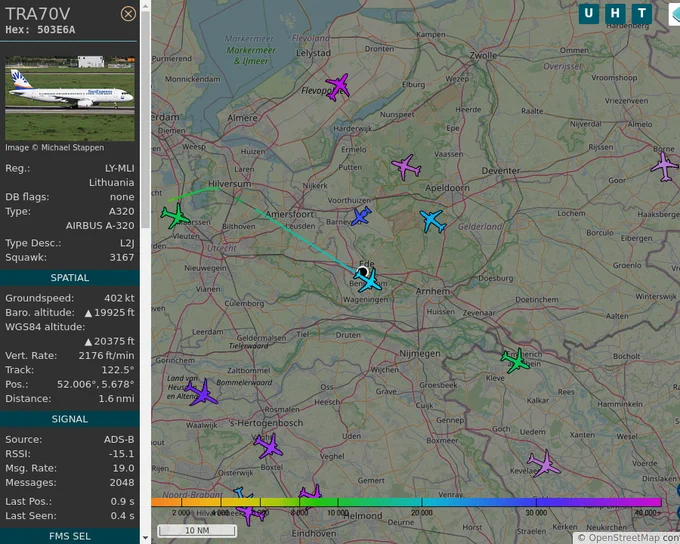The height and width of the screenshot is (544, 680).
Task: Click the white position marker near Ede
Action: pos(362,272)
